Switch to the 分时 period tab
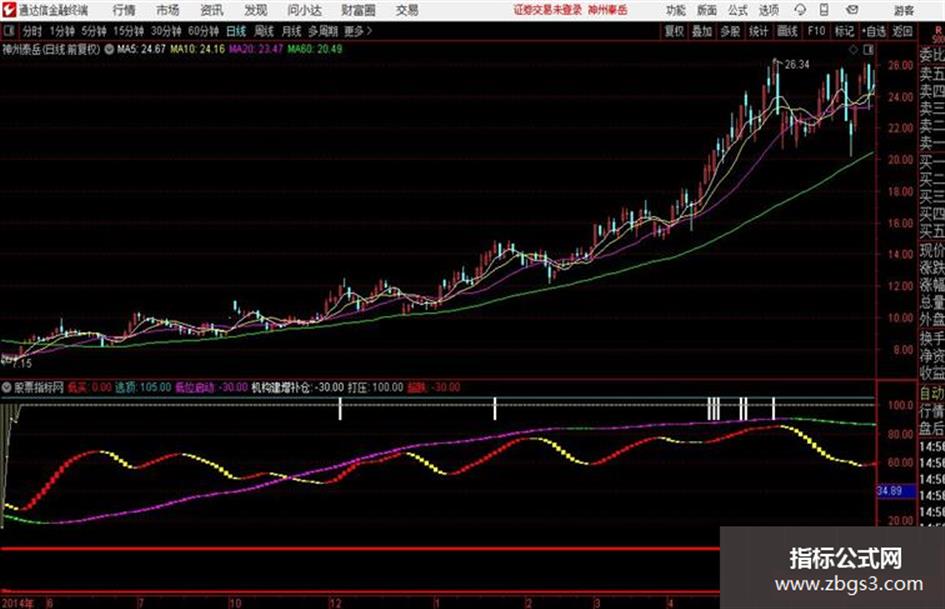The height and width of the screenshot is (609, 945). click(33, 31)
